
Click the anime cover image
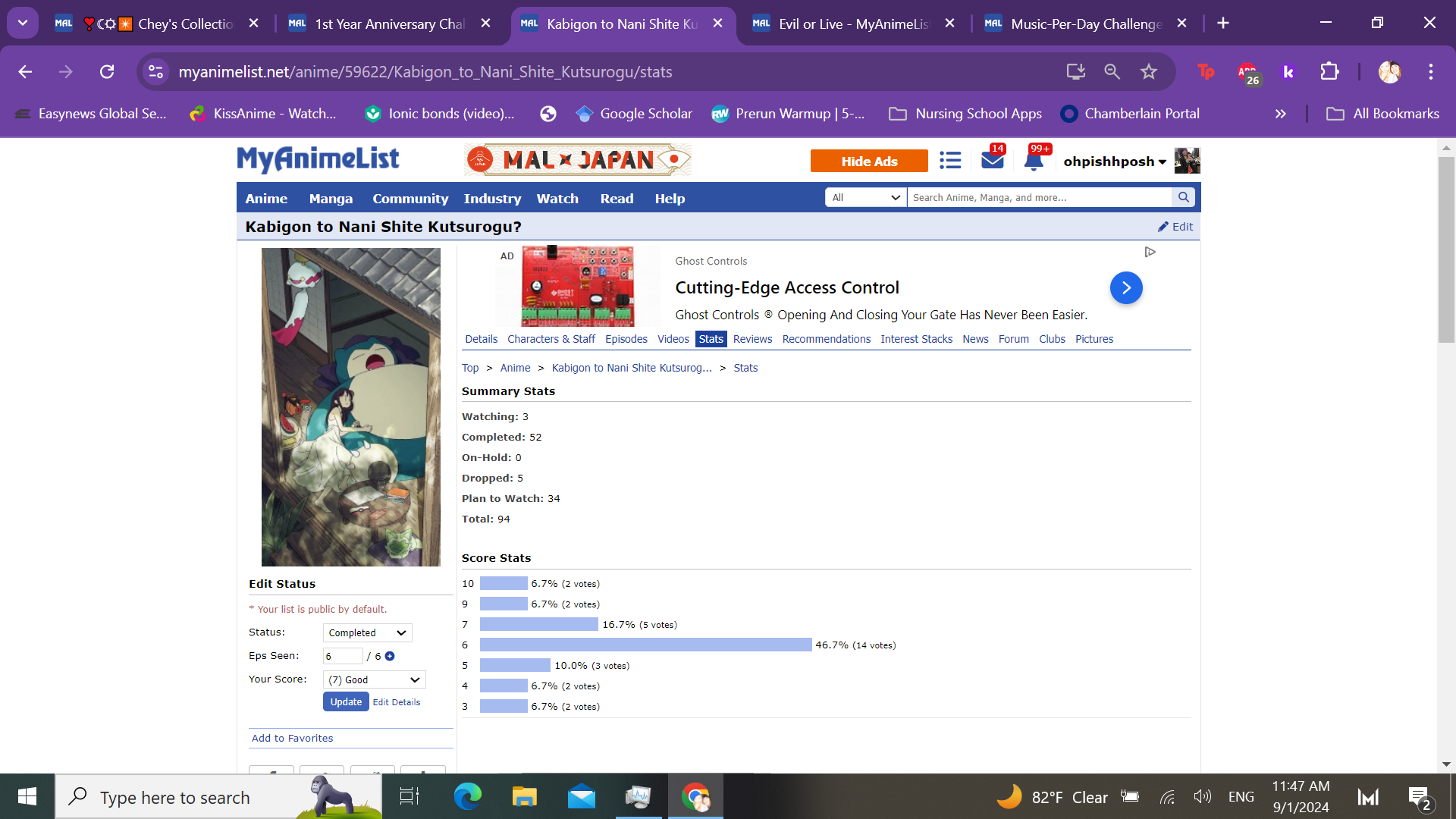(351, 407)
